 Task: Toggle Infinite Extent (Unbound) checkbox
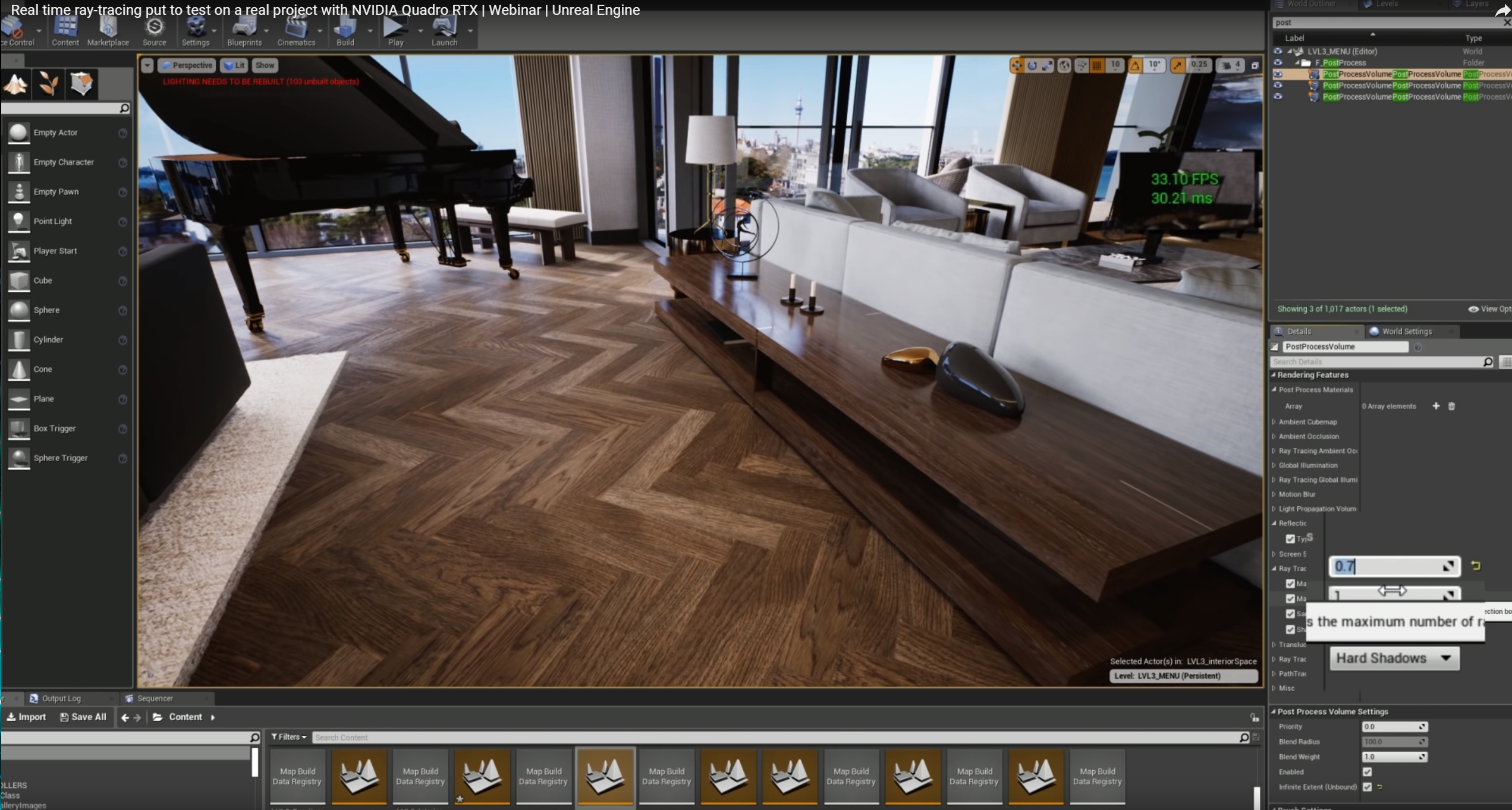[1367, 787]
